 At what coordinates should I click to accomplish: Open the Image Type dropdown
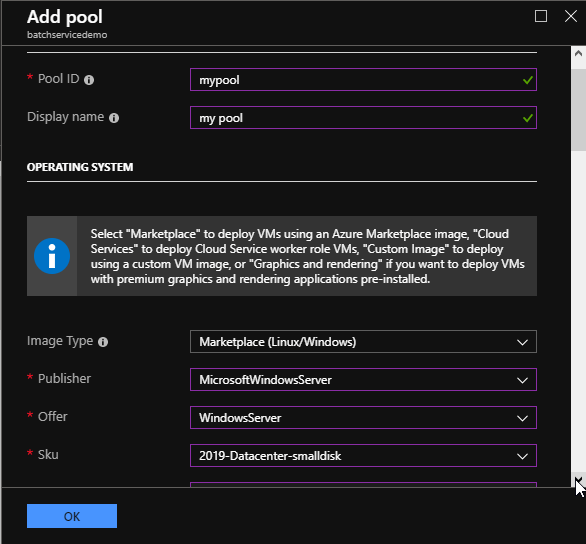363,341
